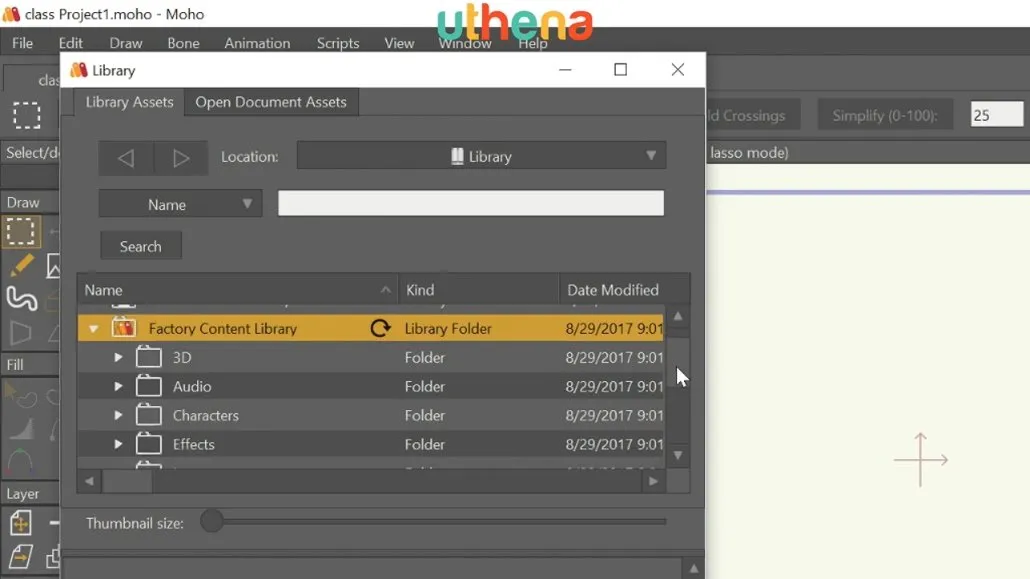Collapse the Factory Content Library tree row

(x=93, y=329)
